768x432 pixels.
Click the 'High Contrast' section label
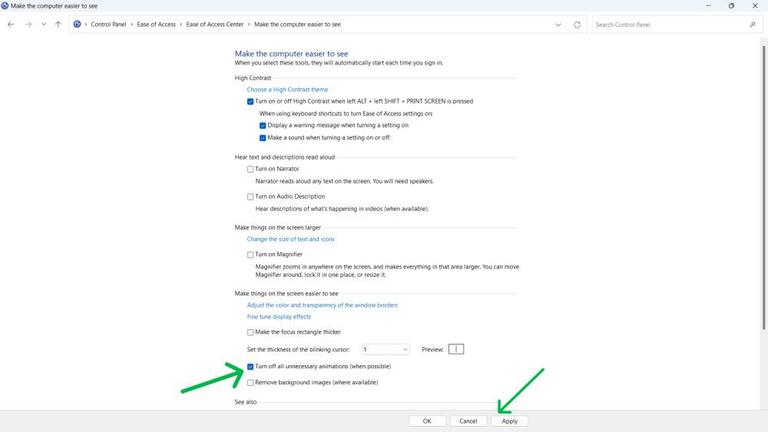[x=253, y=78]
